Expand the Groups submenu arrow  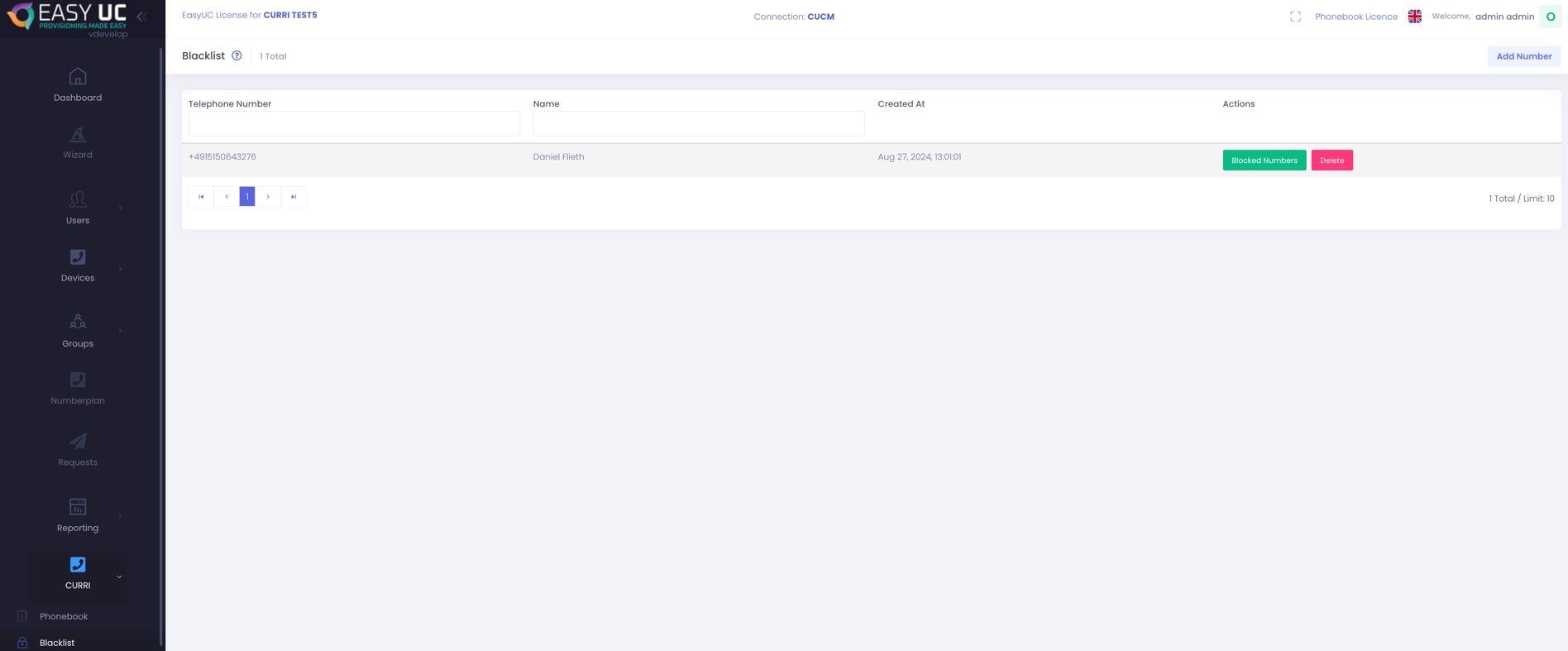[121, 331]
